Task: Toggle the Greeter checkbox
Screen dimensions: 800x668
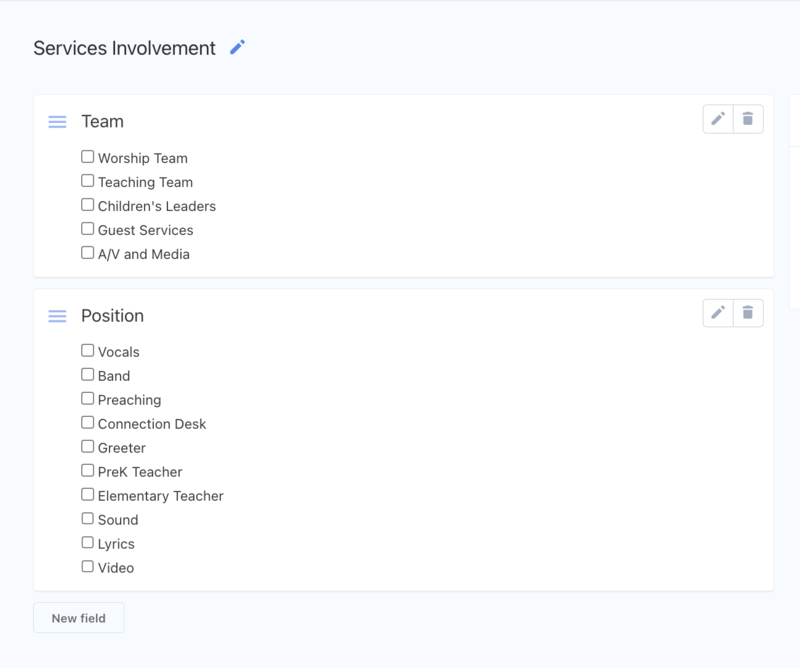Action: pos(88,447)
